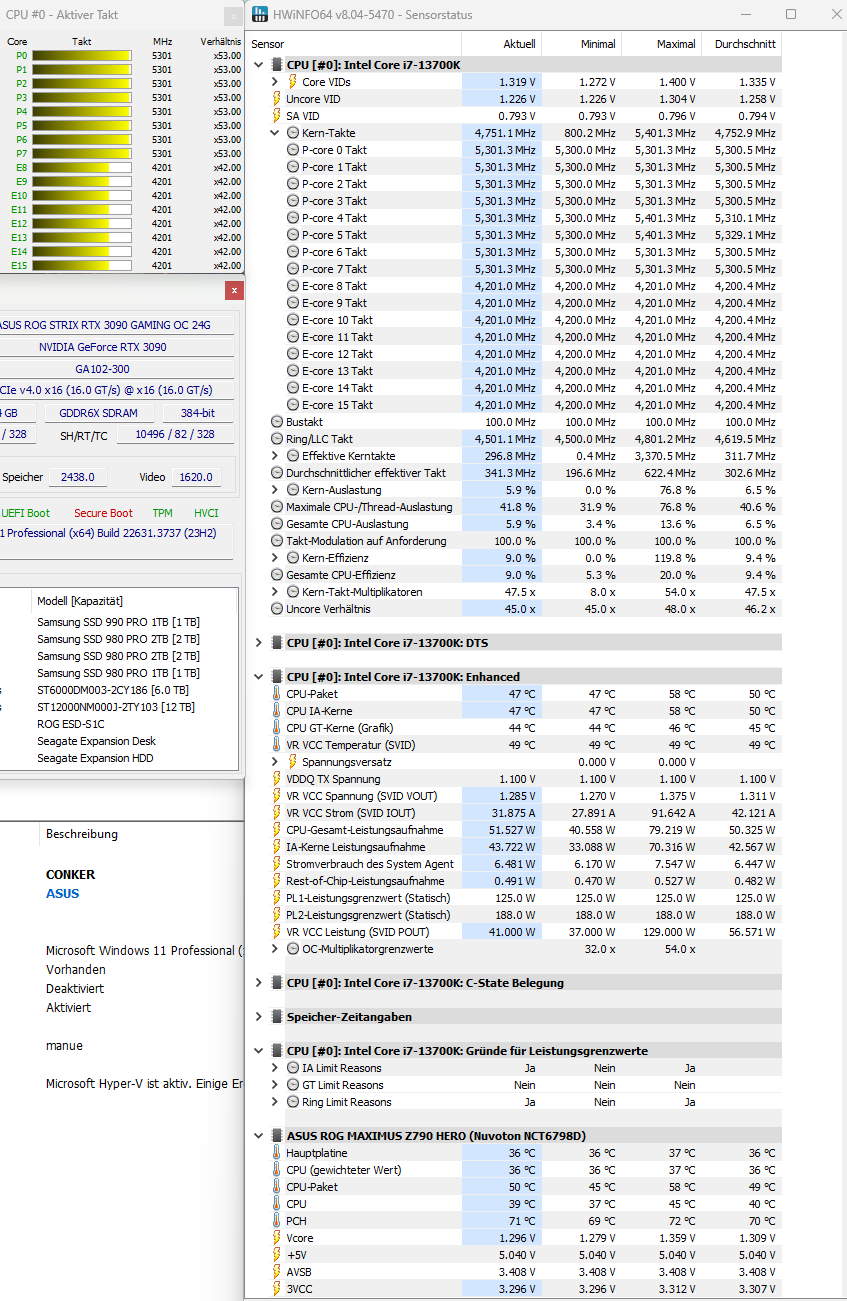This screenshot has height=1301, width=847.
Task: Click the E15 core clock bar
Action: click(x=81, y=266)
